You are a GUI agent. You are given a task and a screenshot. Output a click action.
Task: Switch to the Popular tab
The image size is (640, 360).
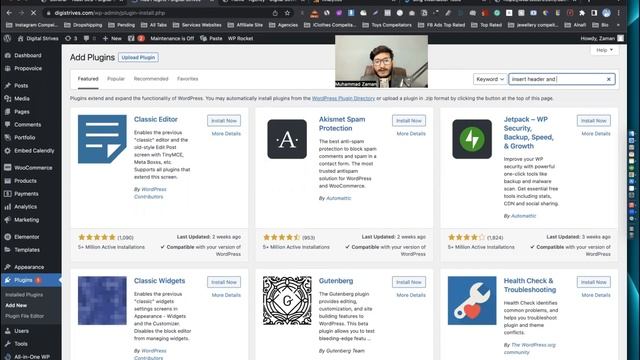click(116, 79)
